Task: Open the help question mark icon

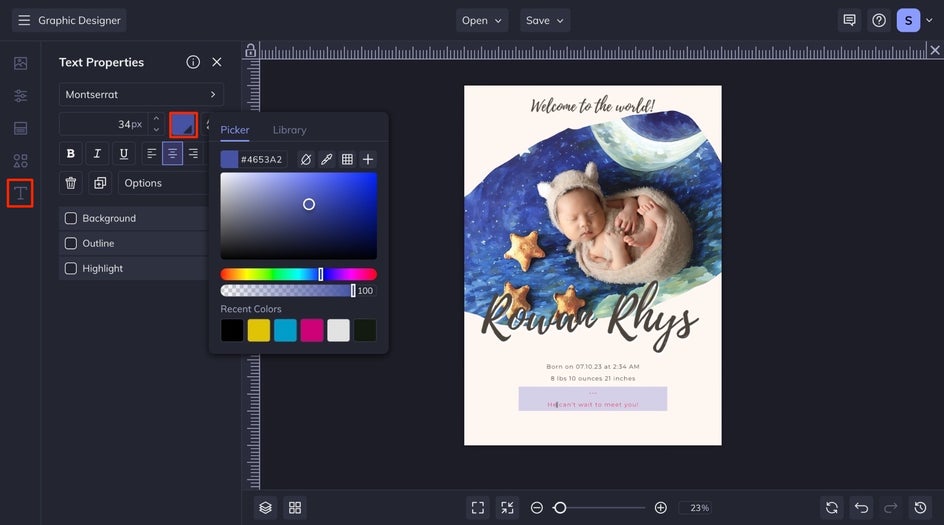Action: pyautogui.click(x=879, y=20)
